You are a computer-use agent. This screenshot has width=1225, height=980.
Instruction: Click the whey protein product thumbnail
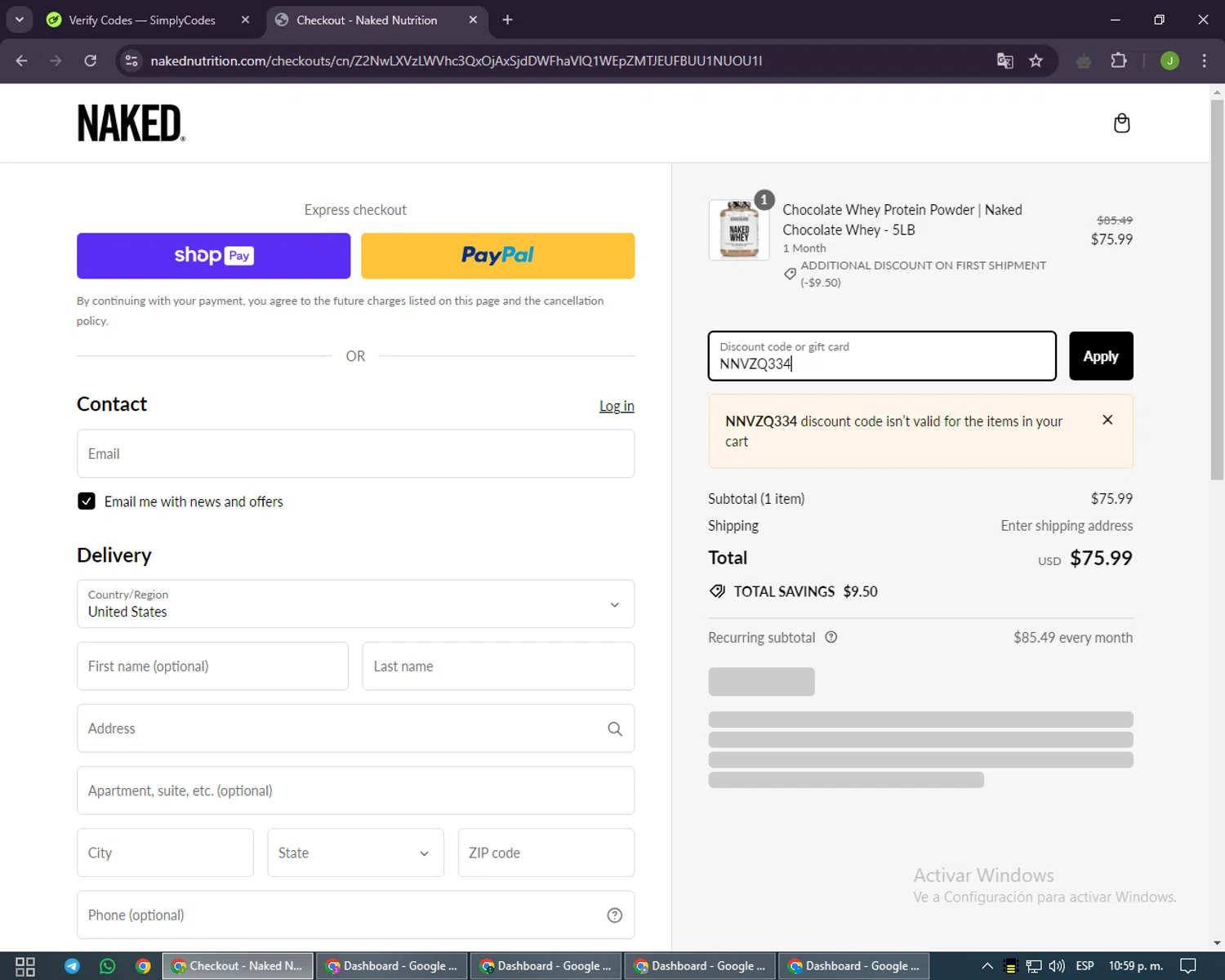coord(739,230)
